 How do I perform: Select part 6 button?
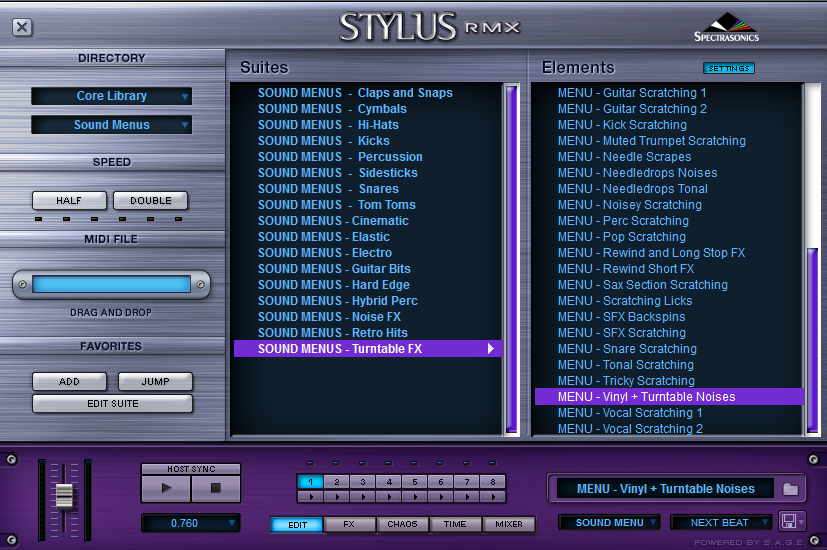[x=441, y=482]
